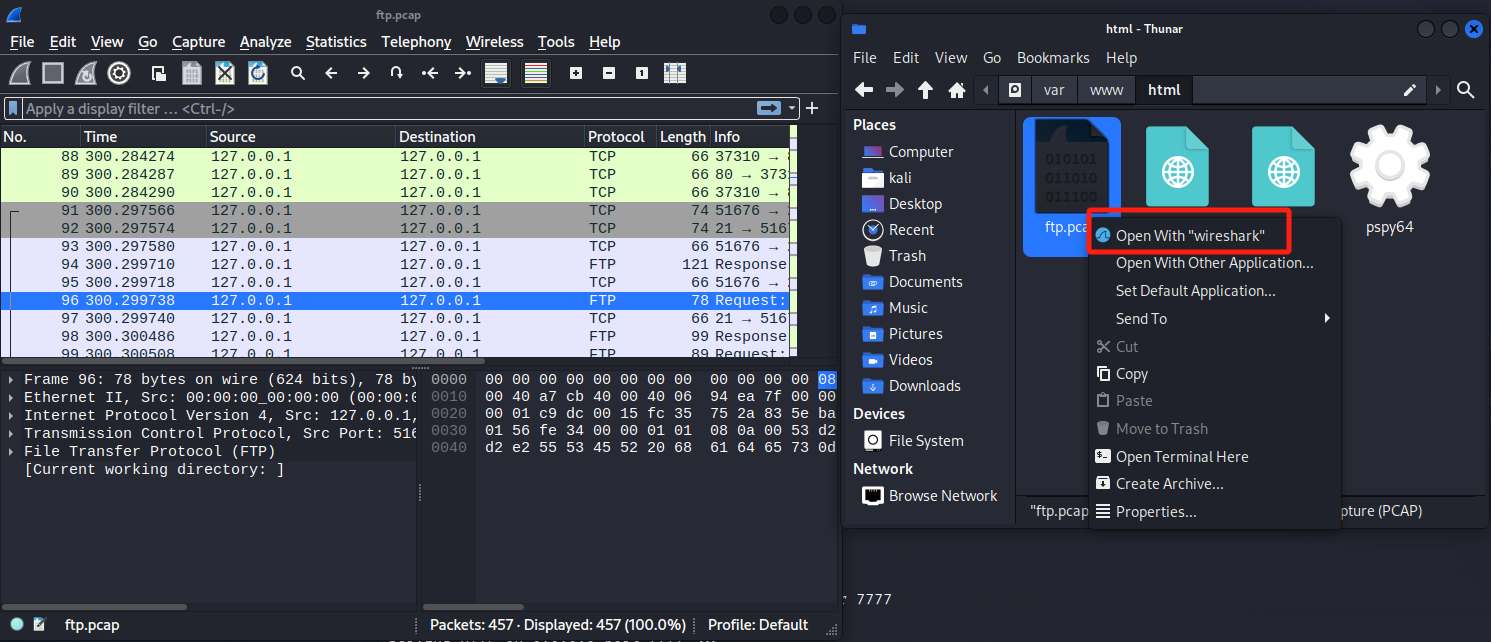Image resolution: width=1491 pixels, height=642 pixels.
Task: Toggle Thunar path edit pencil
Action: coord(1410,90)
